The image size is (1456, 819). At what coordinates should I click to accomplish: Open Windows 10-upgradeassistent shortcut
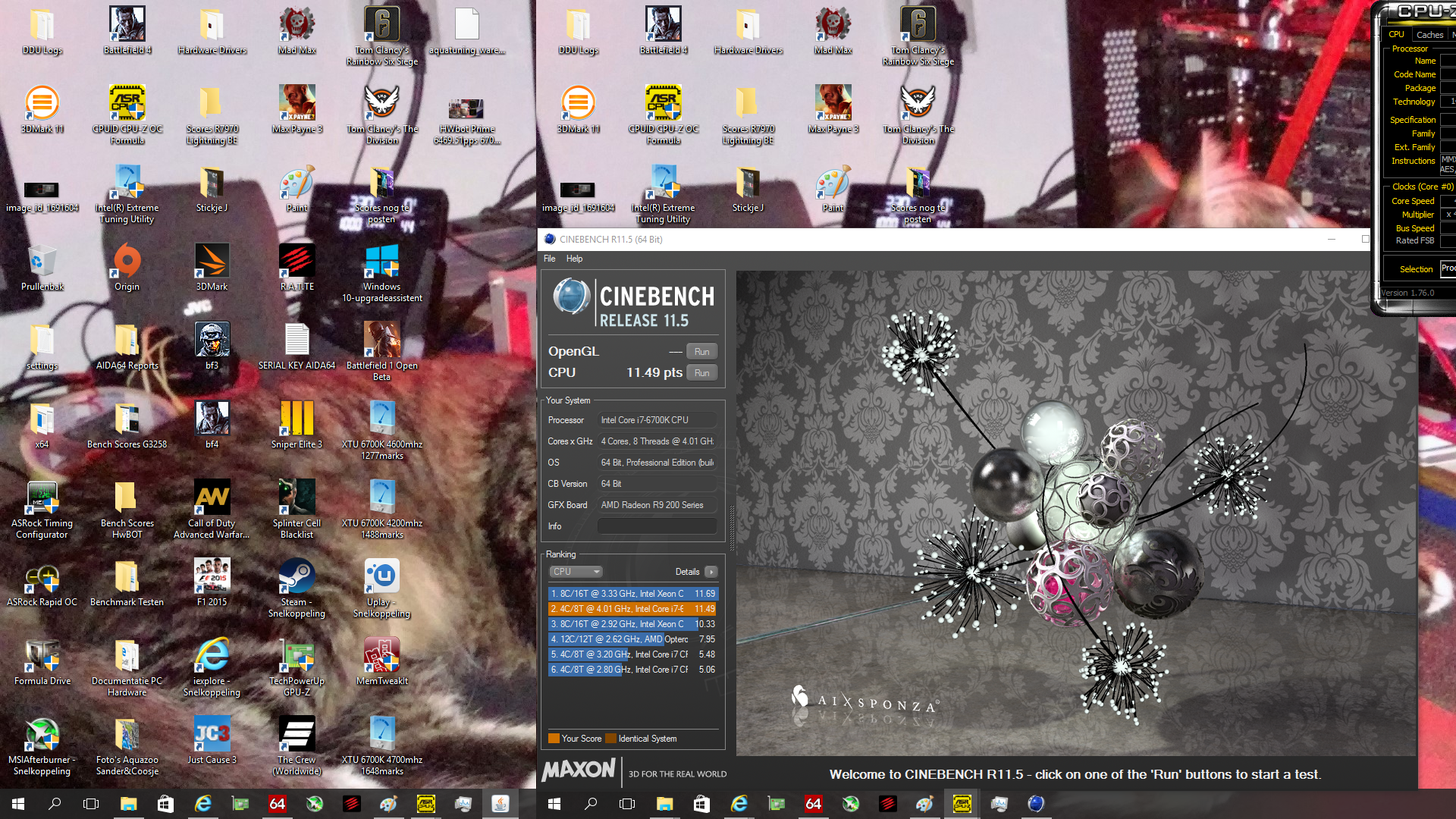(x=381, y=273)
